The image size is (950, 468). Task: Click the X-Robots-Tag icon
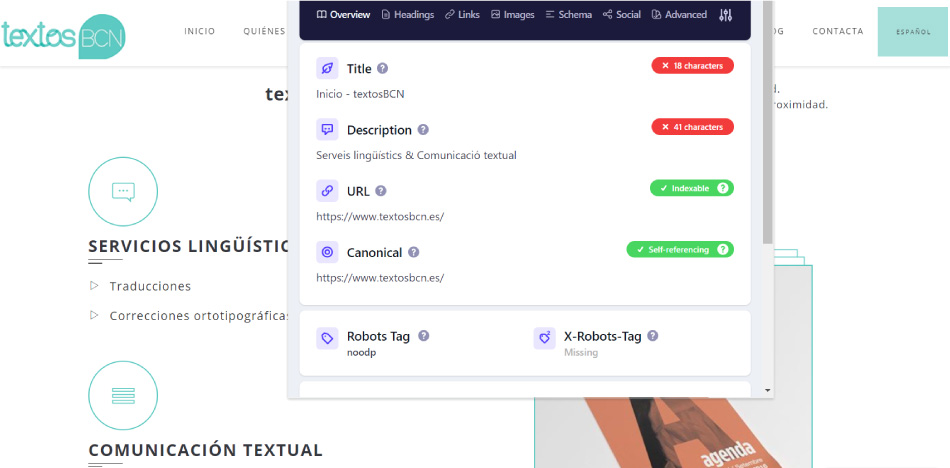pyautogui.click(x=544, y=338)
